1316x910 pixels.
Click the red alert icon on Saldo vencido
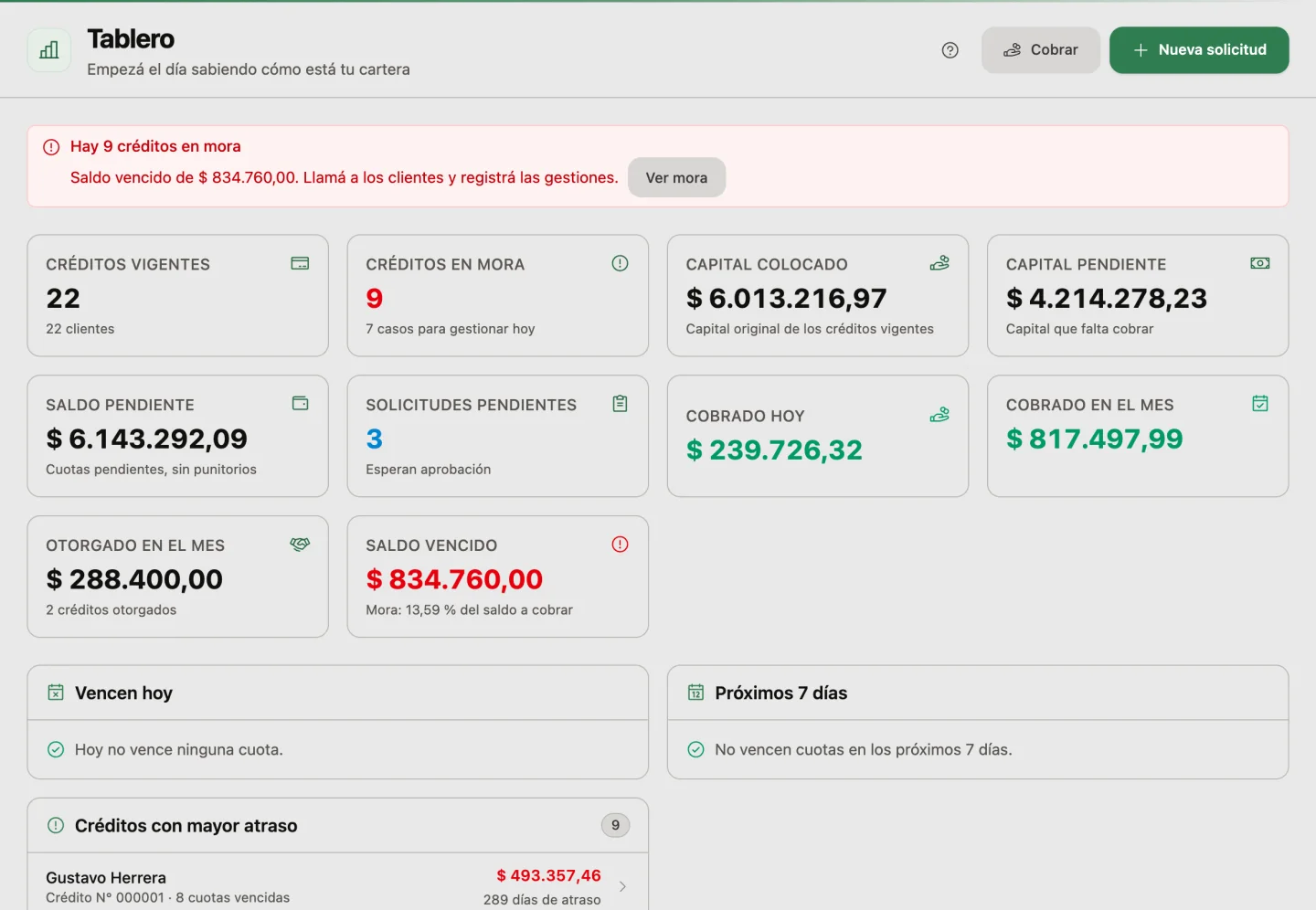click(x=620, y=544)
